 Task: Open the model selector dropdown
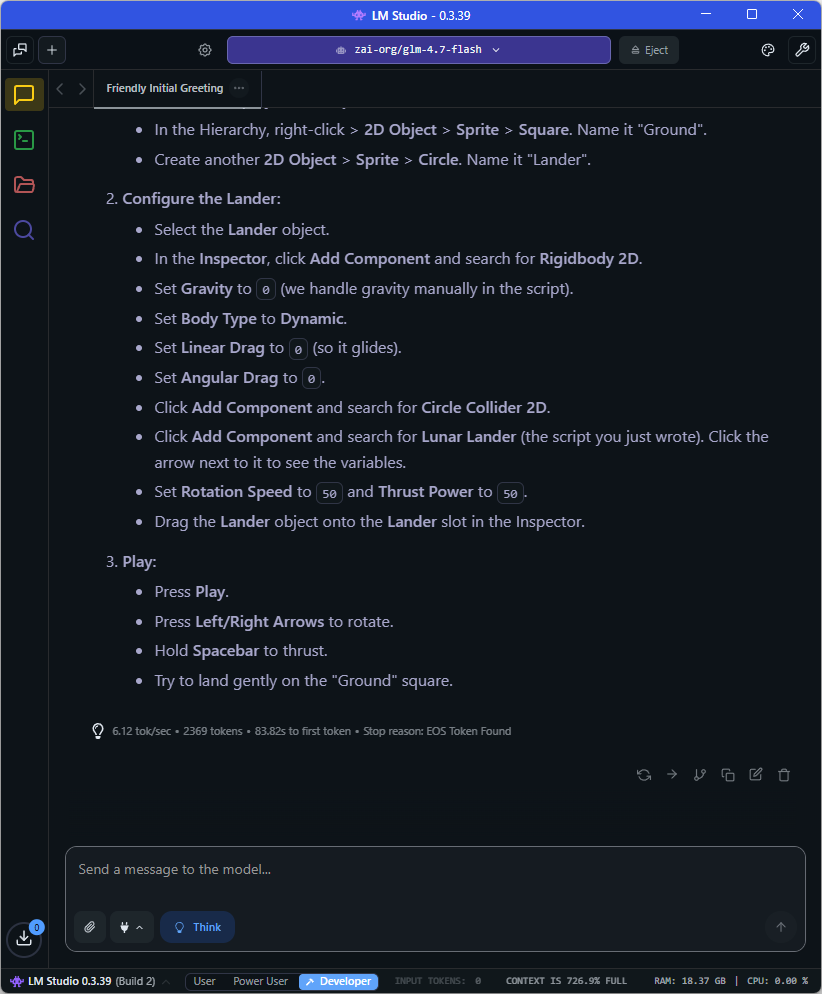coord(418,50)
